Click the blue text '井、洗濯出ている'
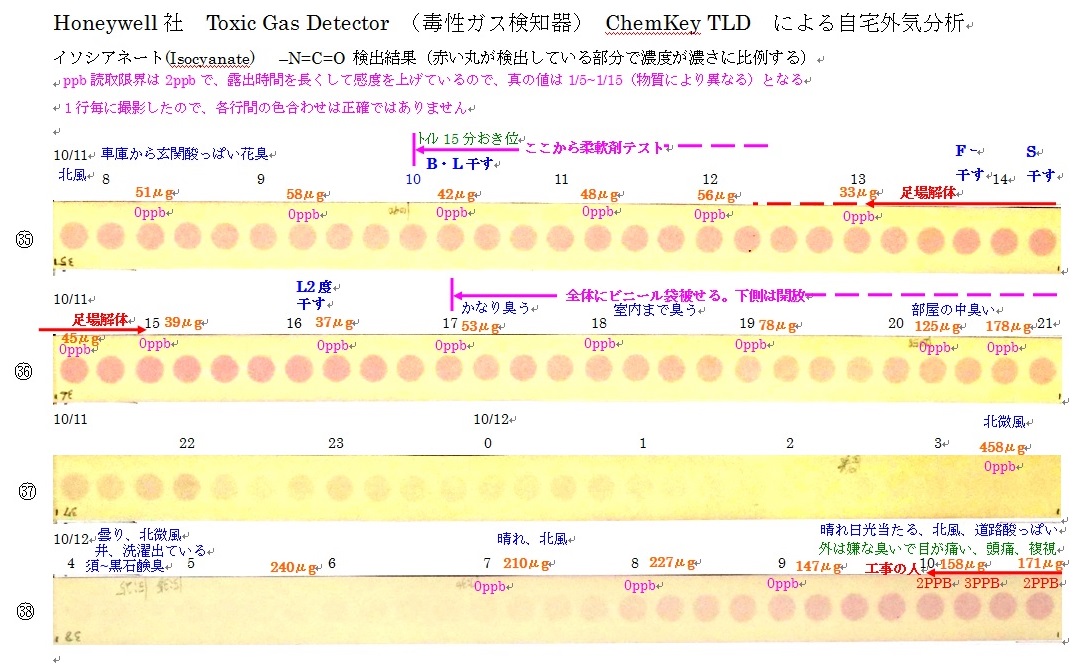This screenshot has height=664, width=1078. click(151, 550)
